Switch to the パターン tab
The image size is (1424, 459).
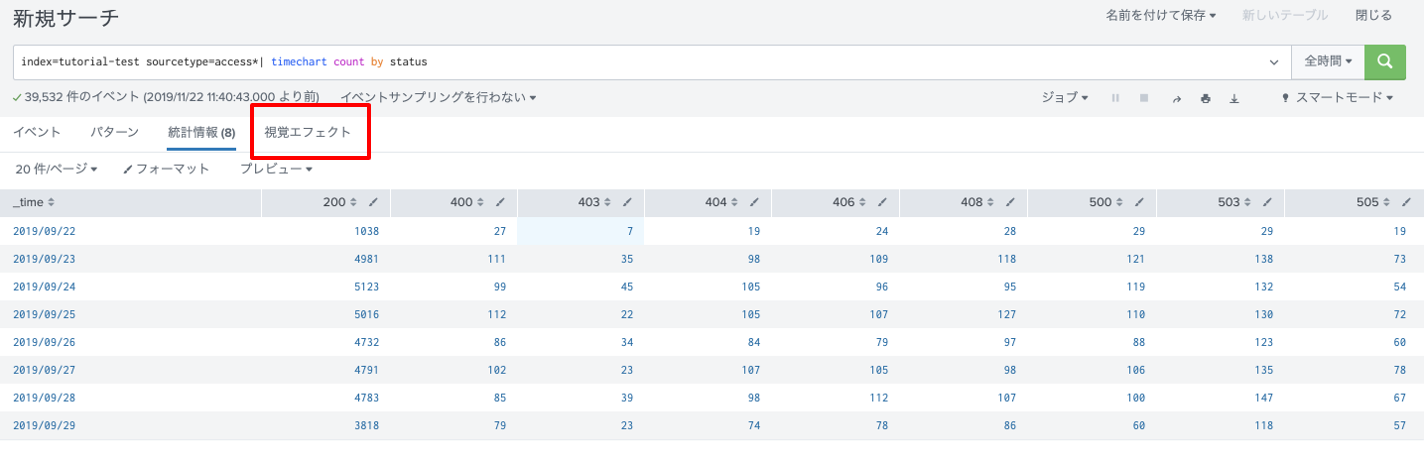[114, 132]
